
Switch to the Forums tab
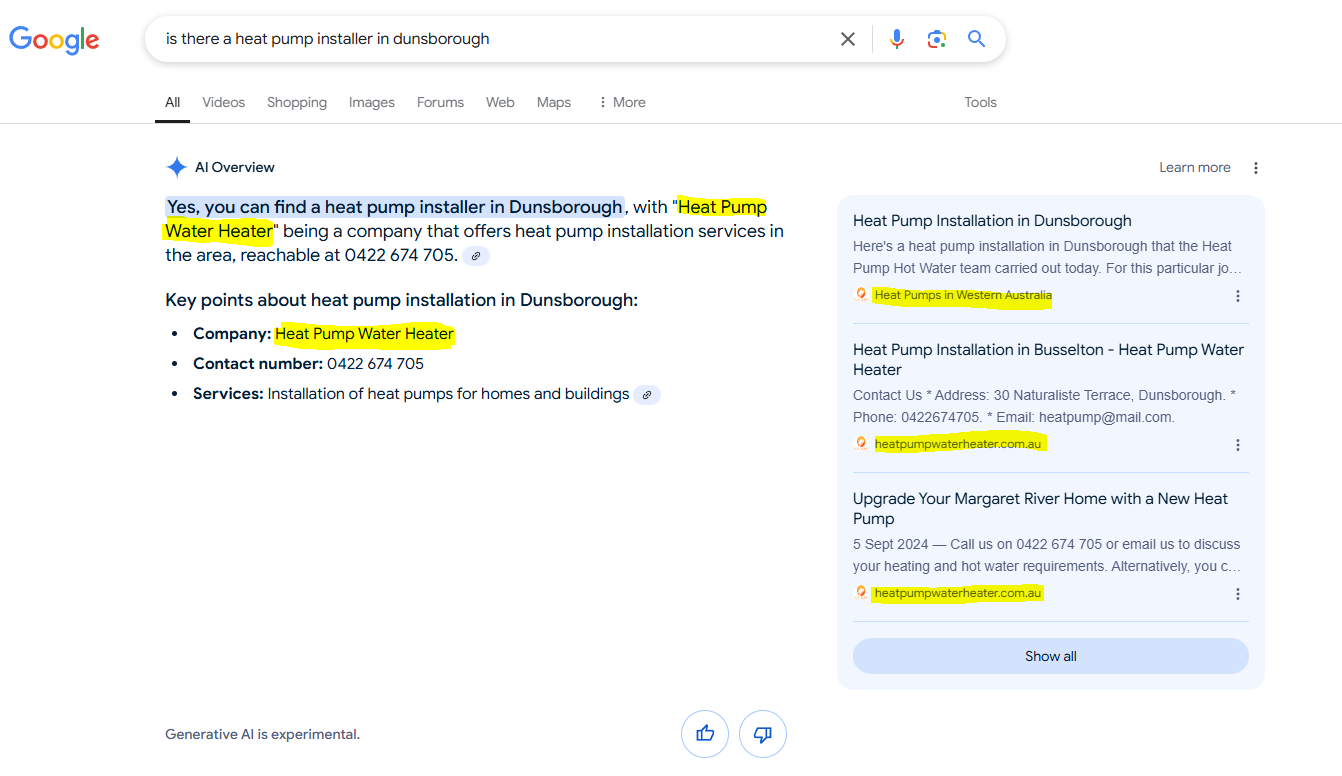point(440,102)
